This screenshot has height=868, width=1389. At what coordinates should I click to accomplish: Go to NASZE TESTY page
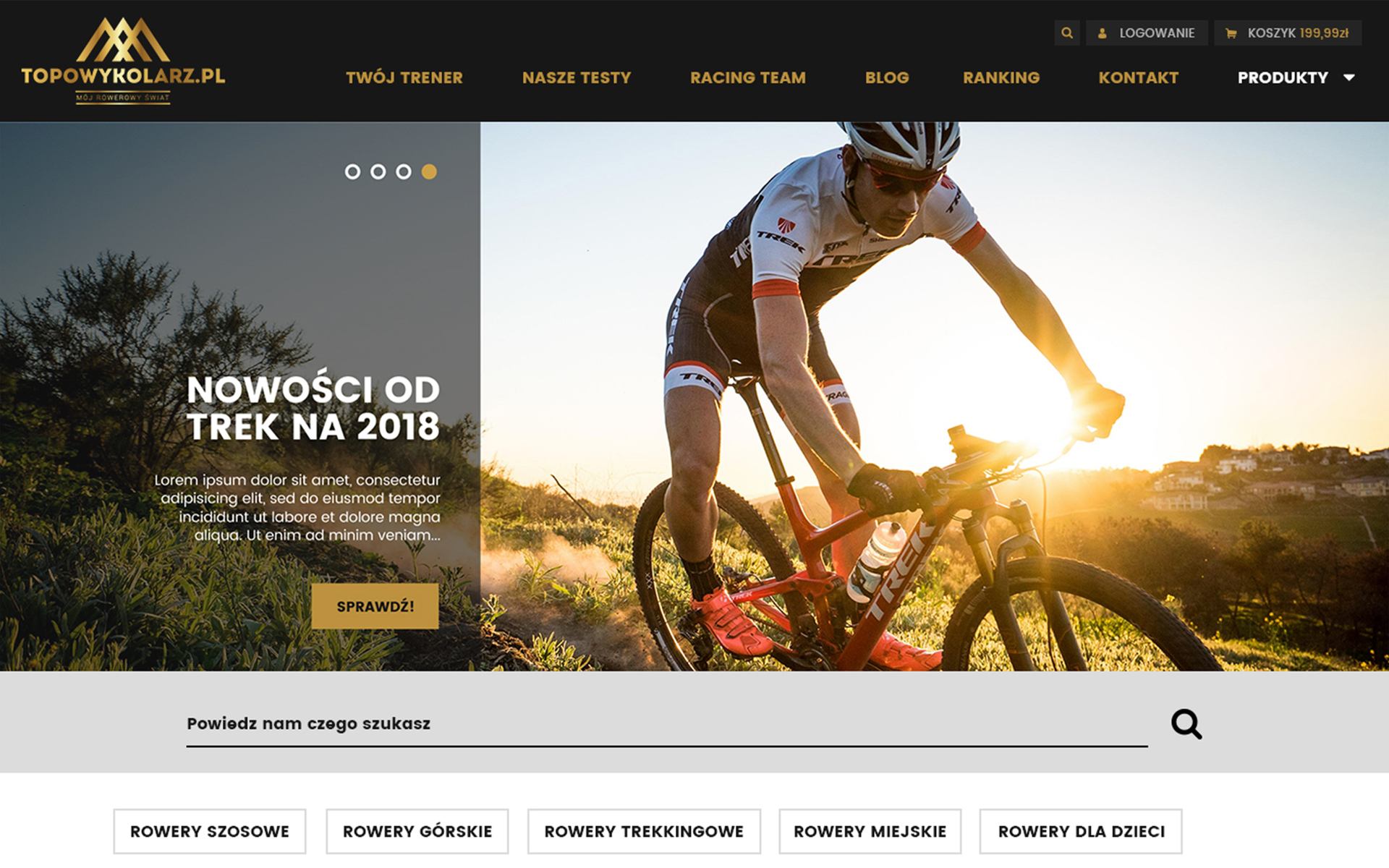[577, 78]
